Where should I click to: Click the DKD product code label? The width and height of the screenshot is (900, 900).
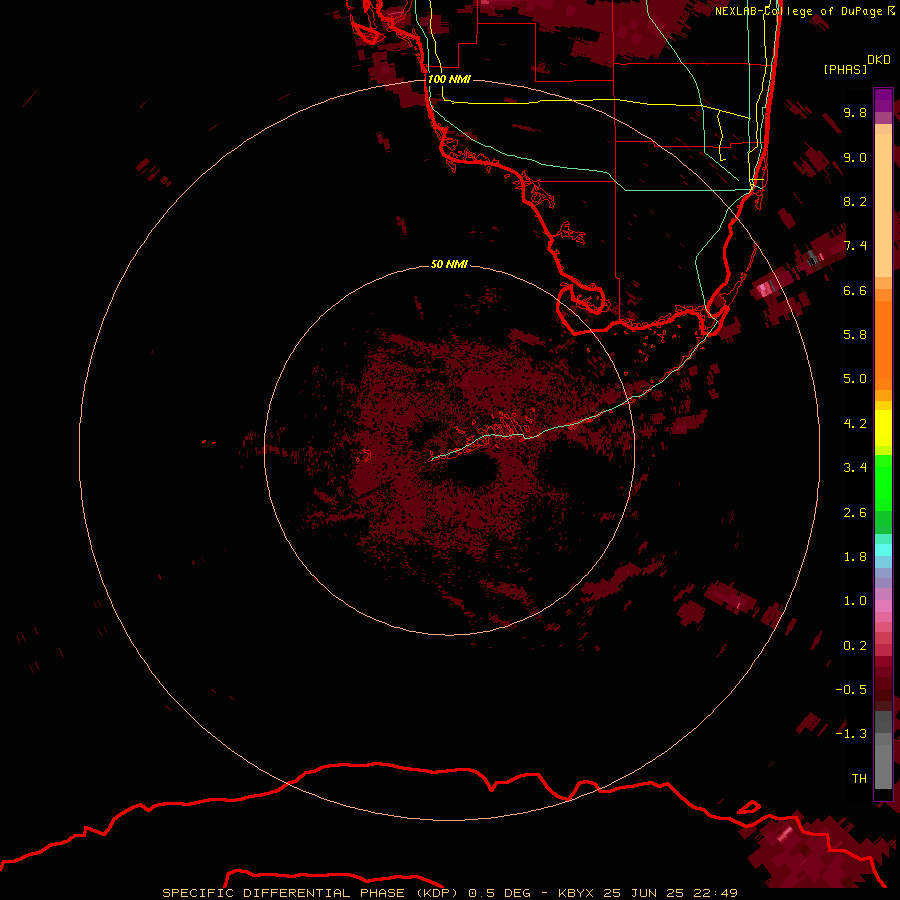click(x=879, y=60)
